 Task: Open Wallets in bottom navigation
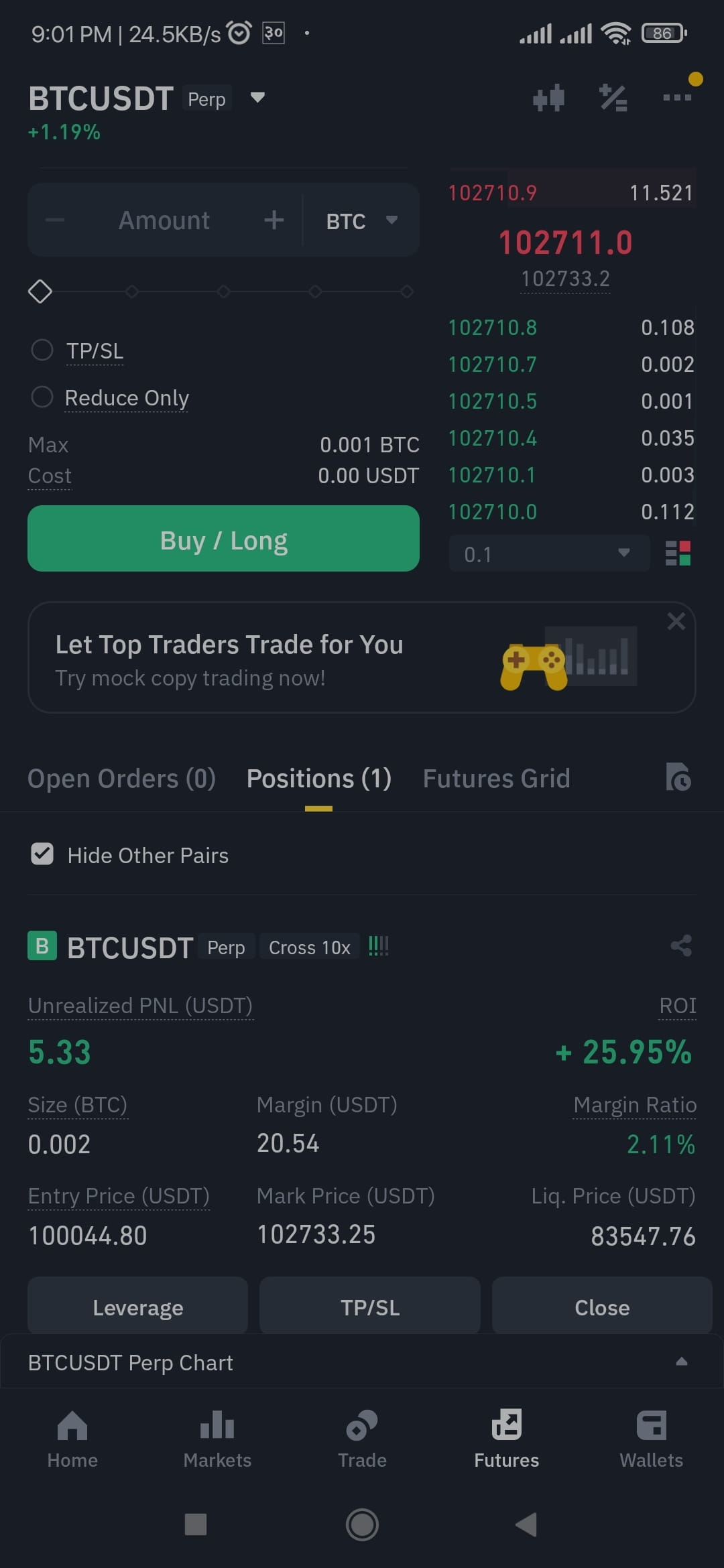point(651,1439)
